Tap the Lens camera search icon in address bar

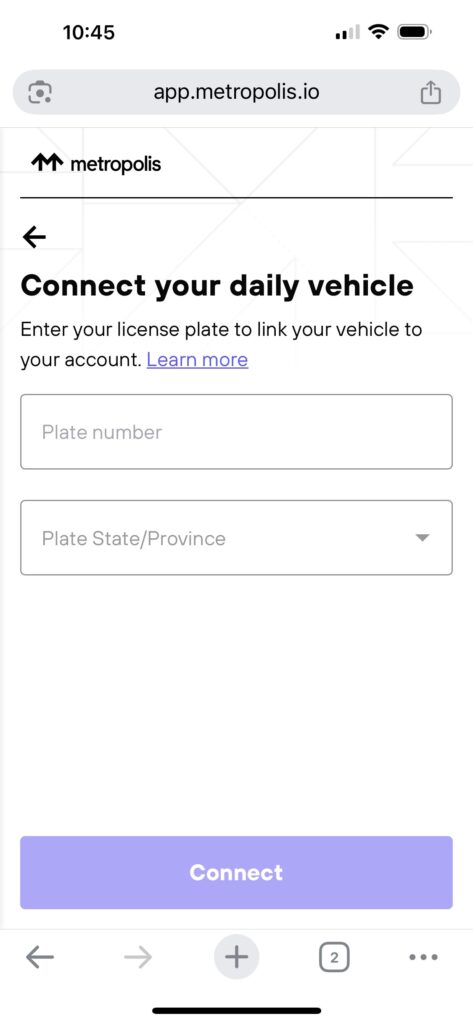[41, 92]
